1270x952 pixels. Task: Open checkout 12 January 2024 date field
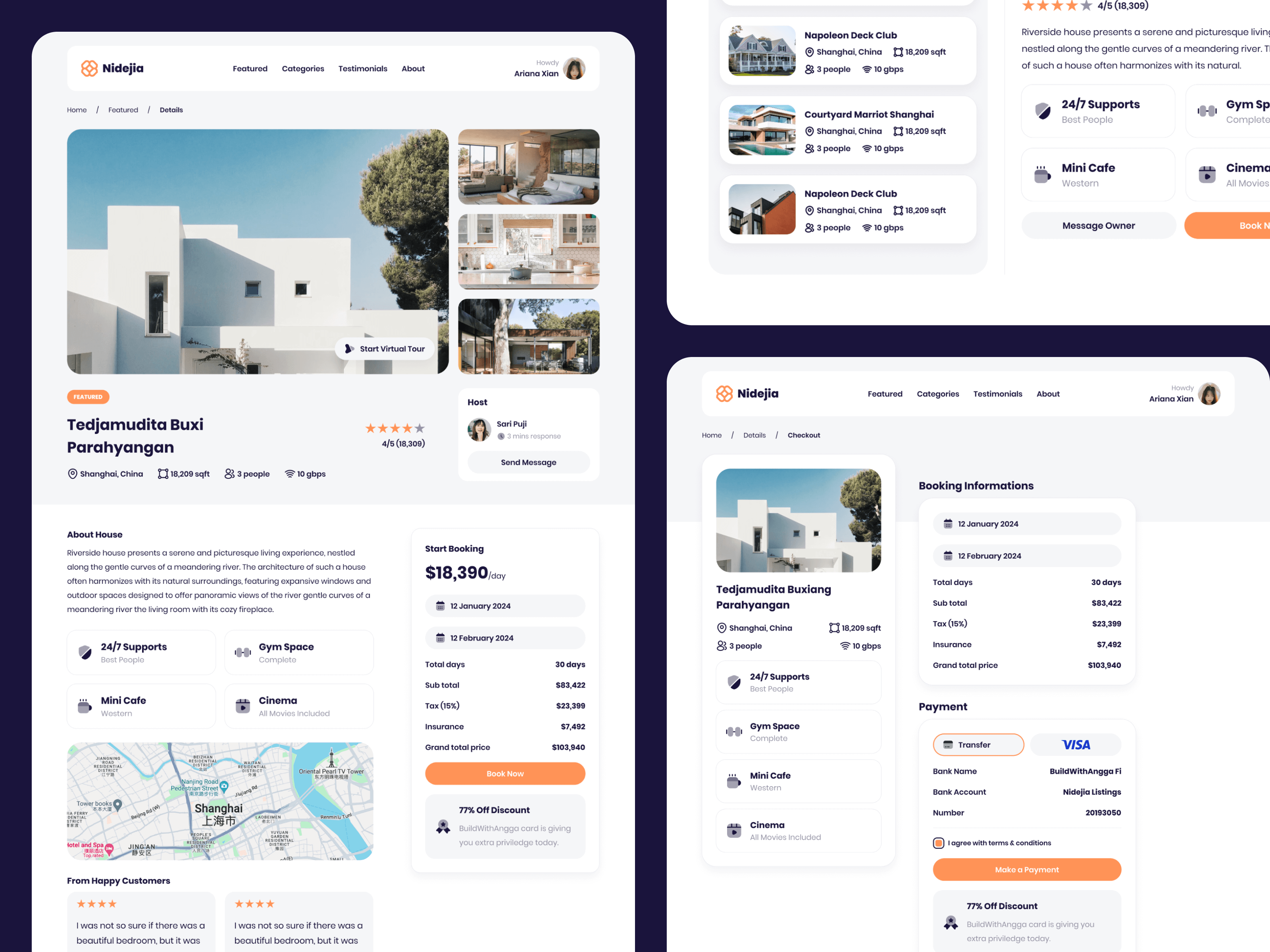[1027, 524]
